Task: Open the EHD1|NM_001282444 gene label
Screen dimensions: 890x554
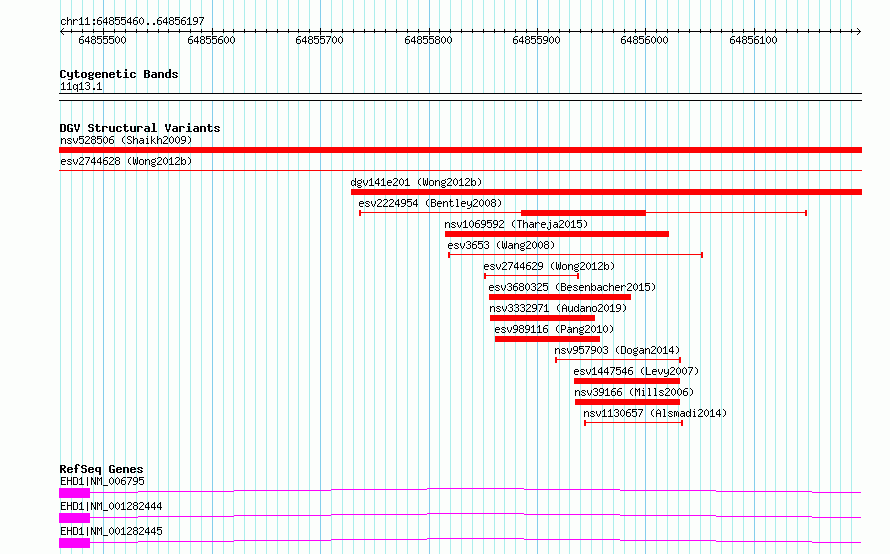Action: click(111, 506)
